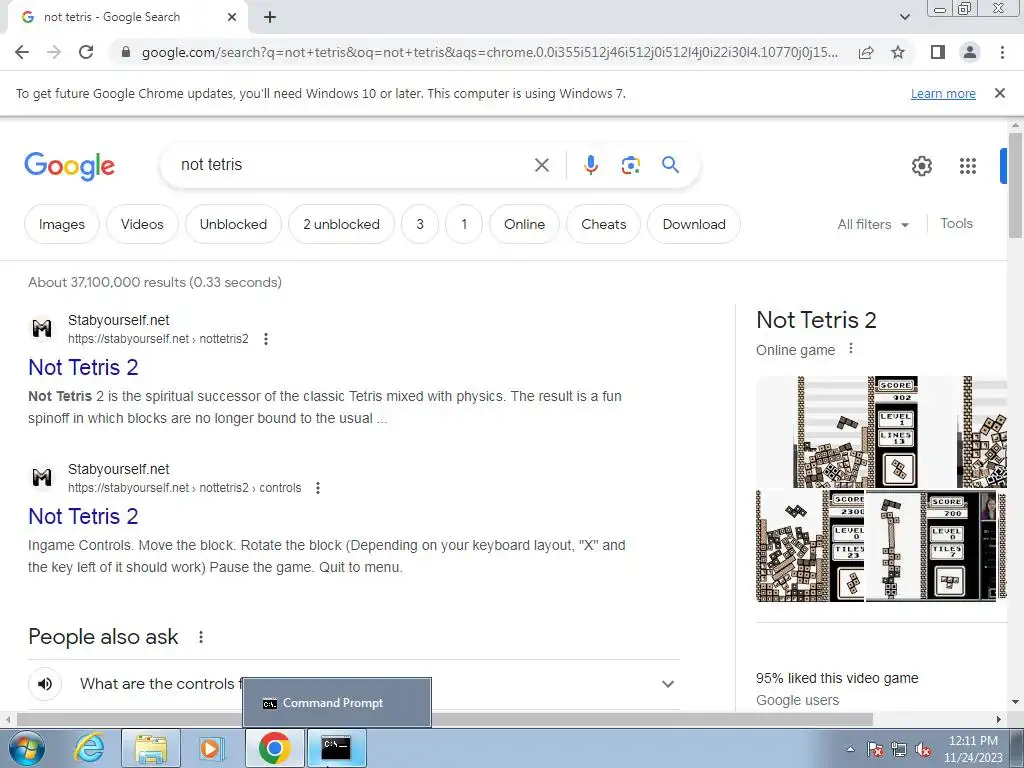Click the Stabyourself favicon of the controls result
This screenshot has width=1024, height=768.
point(42,477)
